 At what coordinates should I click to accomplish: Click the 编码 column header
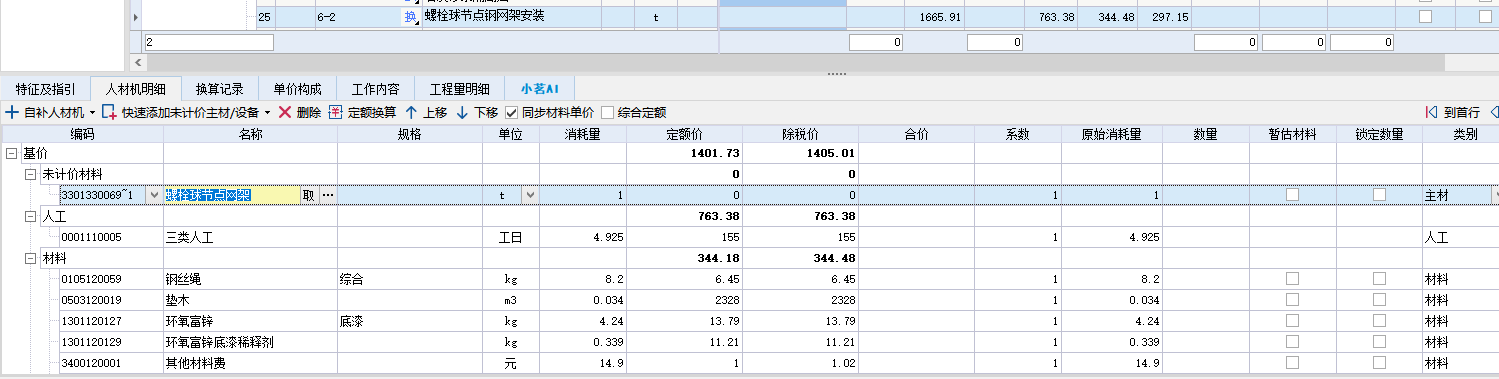click(82, 135)
